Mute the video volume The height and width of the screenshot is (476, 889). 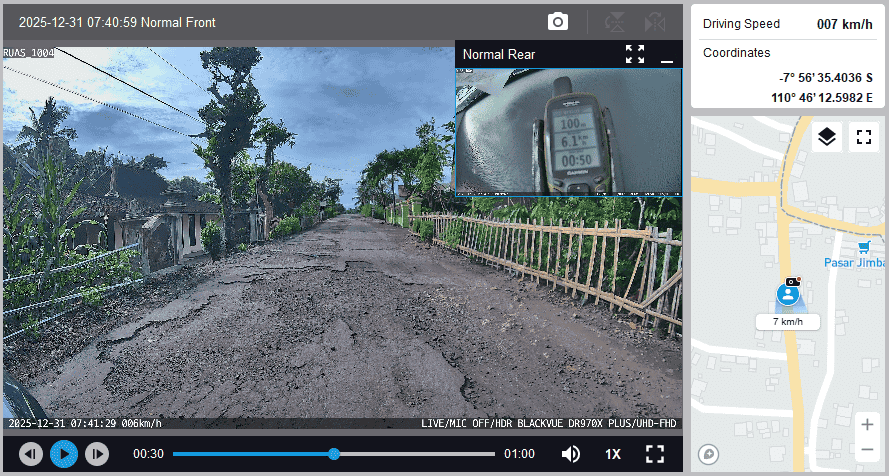(570, 454)
